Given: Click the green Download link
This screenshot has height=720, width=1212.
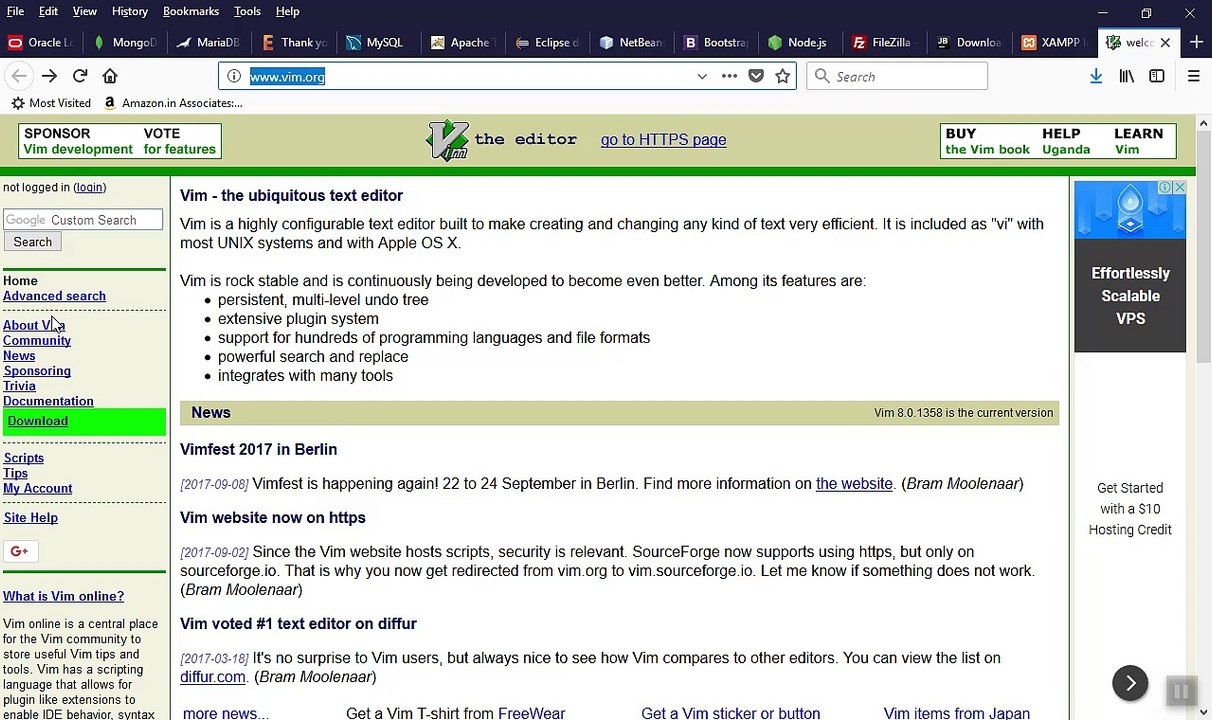Looking at the screenshot, I should coord(38,421).
